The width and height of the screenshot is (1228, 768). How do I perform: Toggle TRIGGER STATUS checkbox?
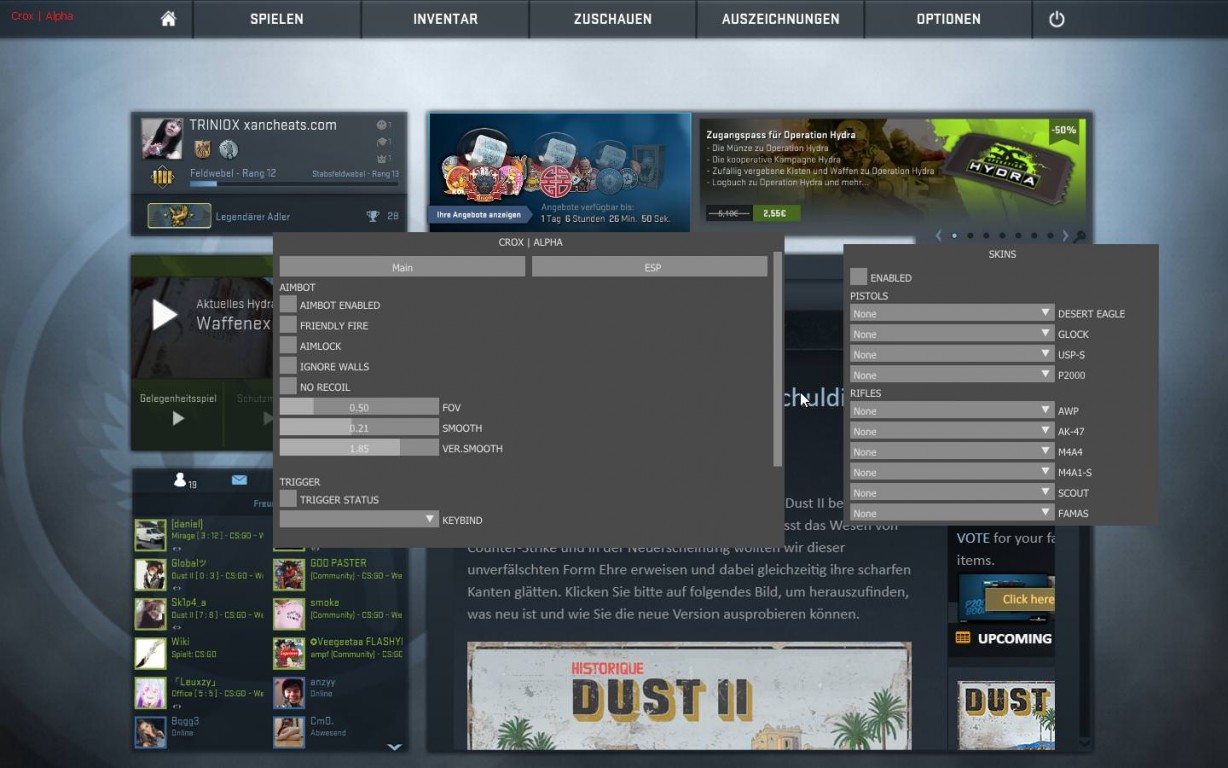tap(288, 499)
